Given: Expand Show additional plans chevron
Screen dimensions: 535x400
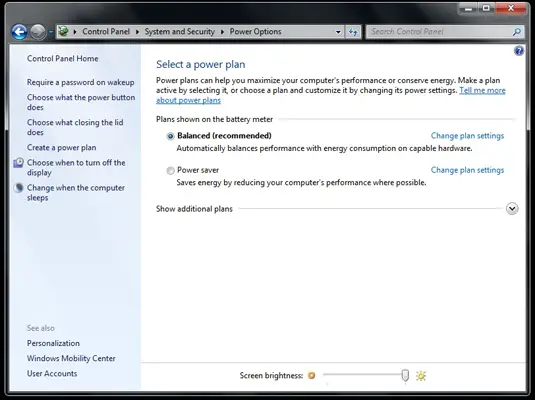Looking at the screenshot, I should (512, 209).
